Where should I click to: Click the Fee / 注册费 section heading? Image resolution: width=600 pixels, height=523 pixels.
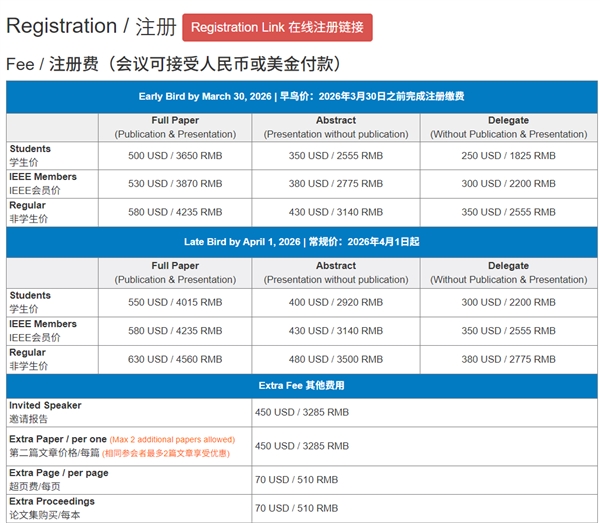tap(174, 64)
